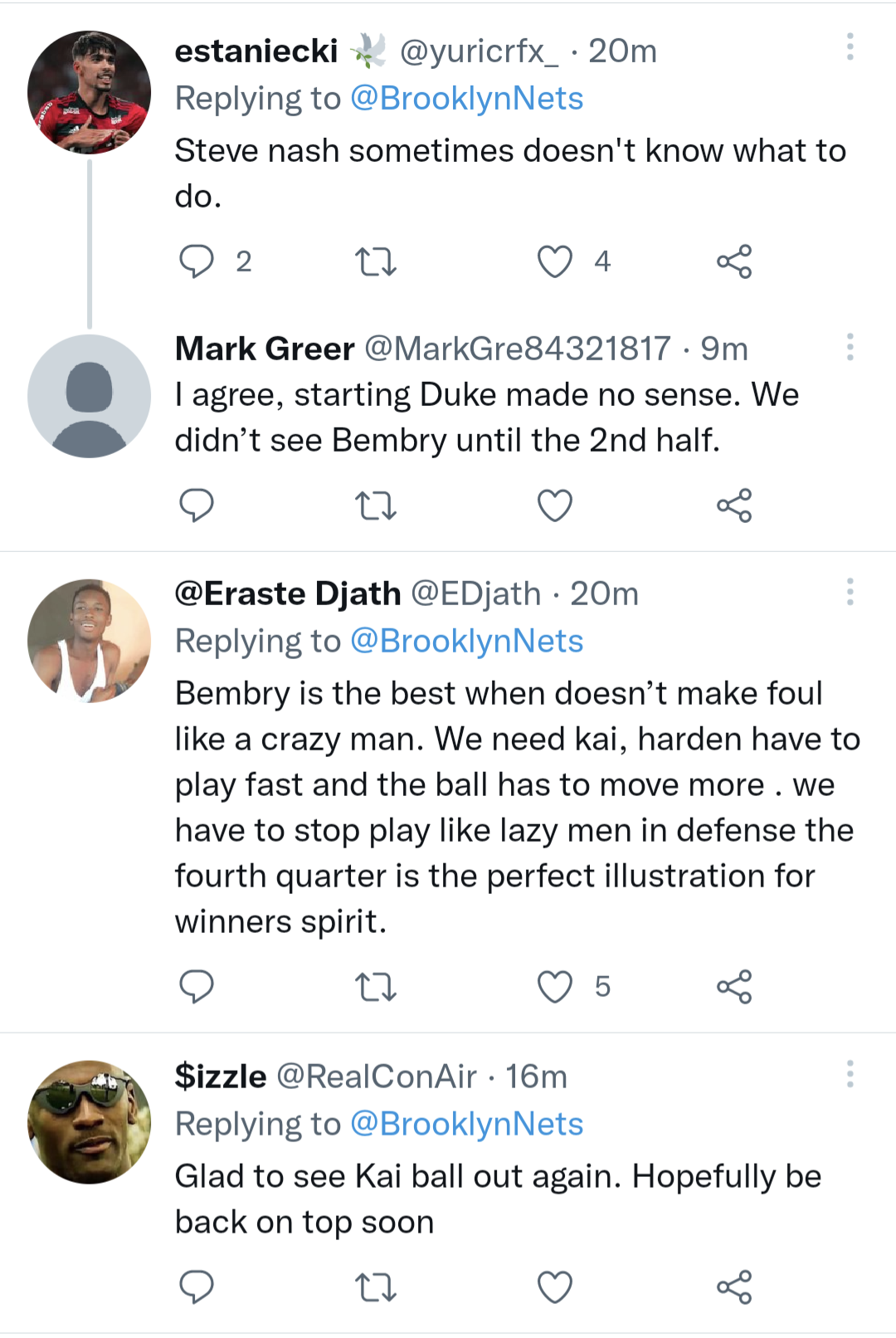Share Mark Greer's tweet
The height and width of the screenshot is (1338, 896).
(x=734, y=505)
